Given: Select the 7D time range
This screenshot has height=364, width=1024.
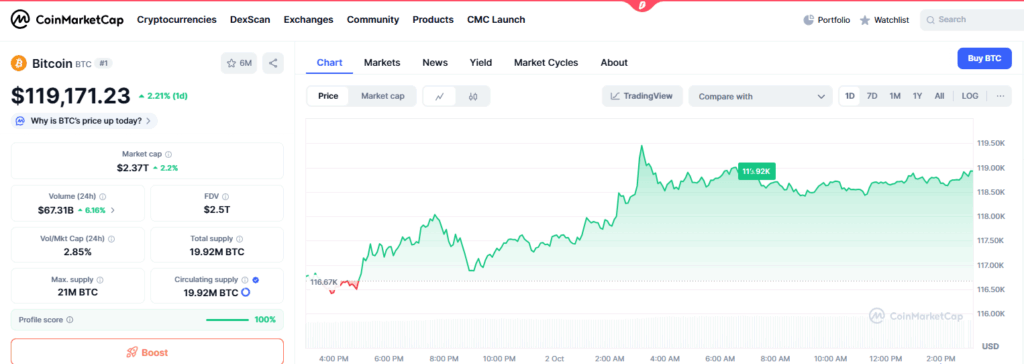Looking at the screenshot, I should point(872,96).
